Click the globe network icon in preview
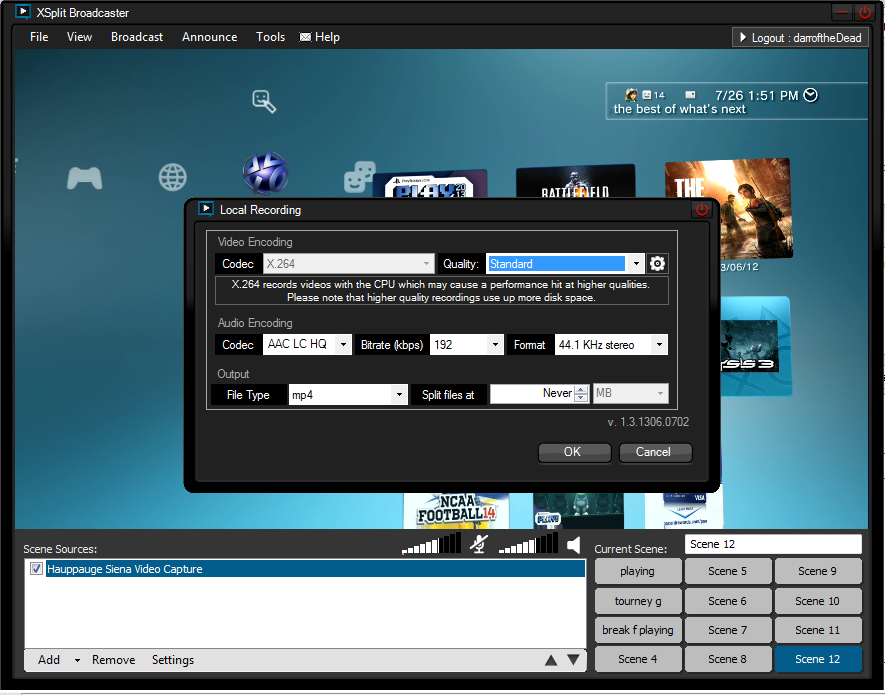This screenshot has width=885, height=695. 173,177
